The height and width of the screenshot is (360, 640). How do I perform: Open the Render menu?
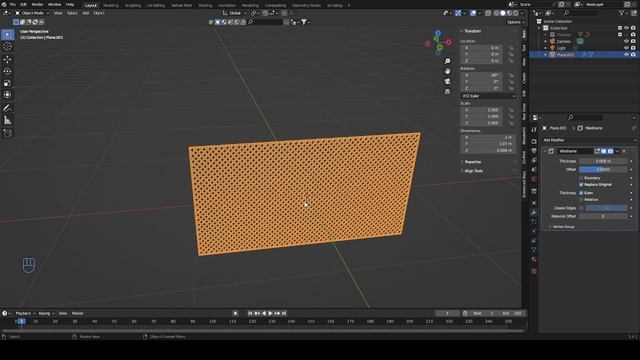coord(37,4)
